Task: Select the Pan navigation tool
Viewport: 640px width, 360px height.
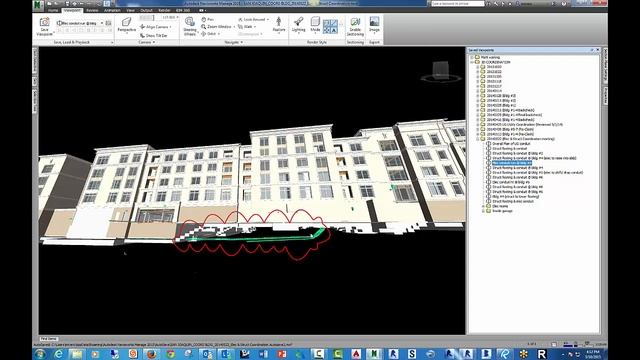Action: tap(207, 20)
